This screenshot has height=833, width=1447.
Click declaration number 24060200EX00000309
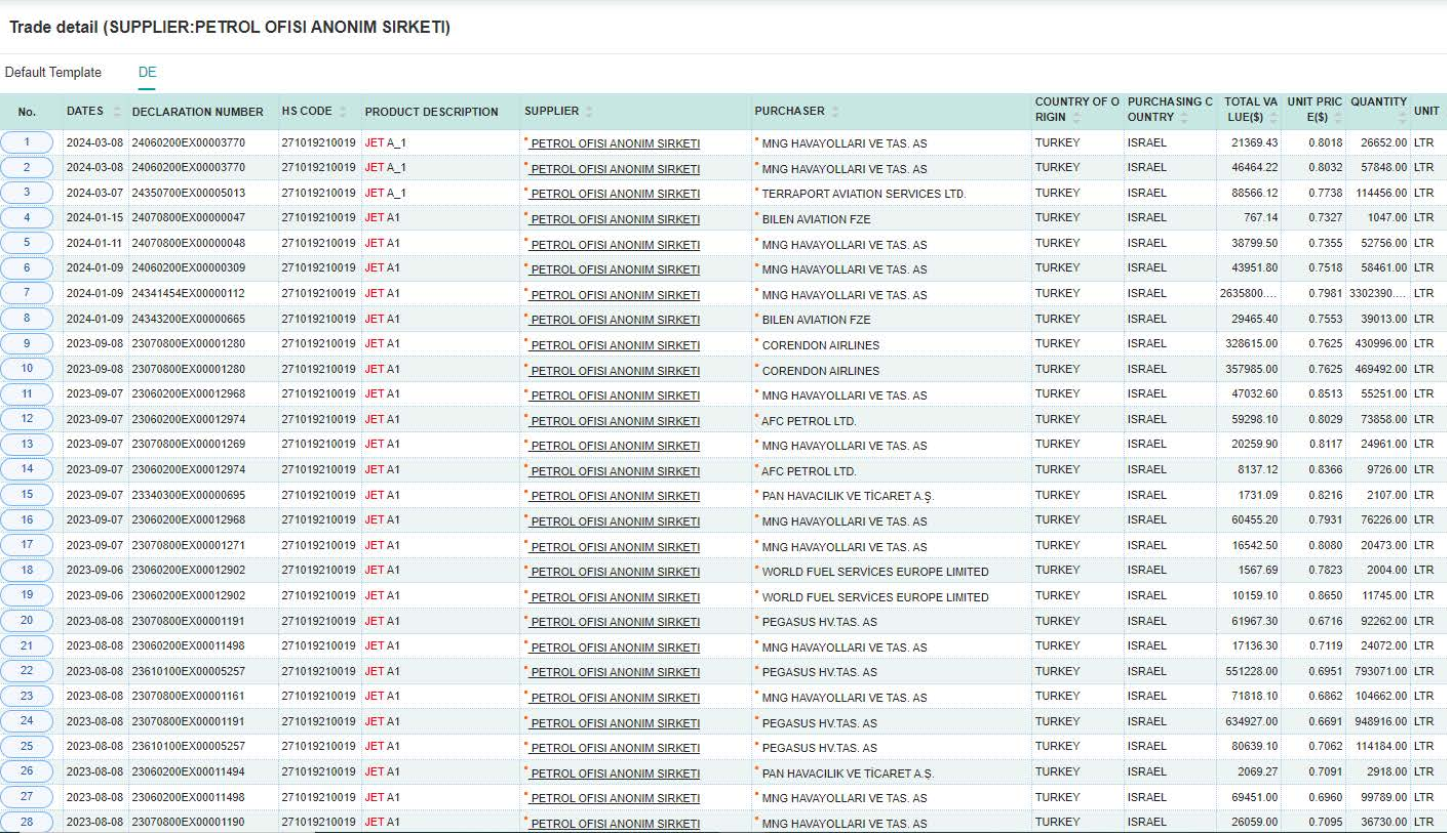tap(188, 268)
